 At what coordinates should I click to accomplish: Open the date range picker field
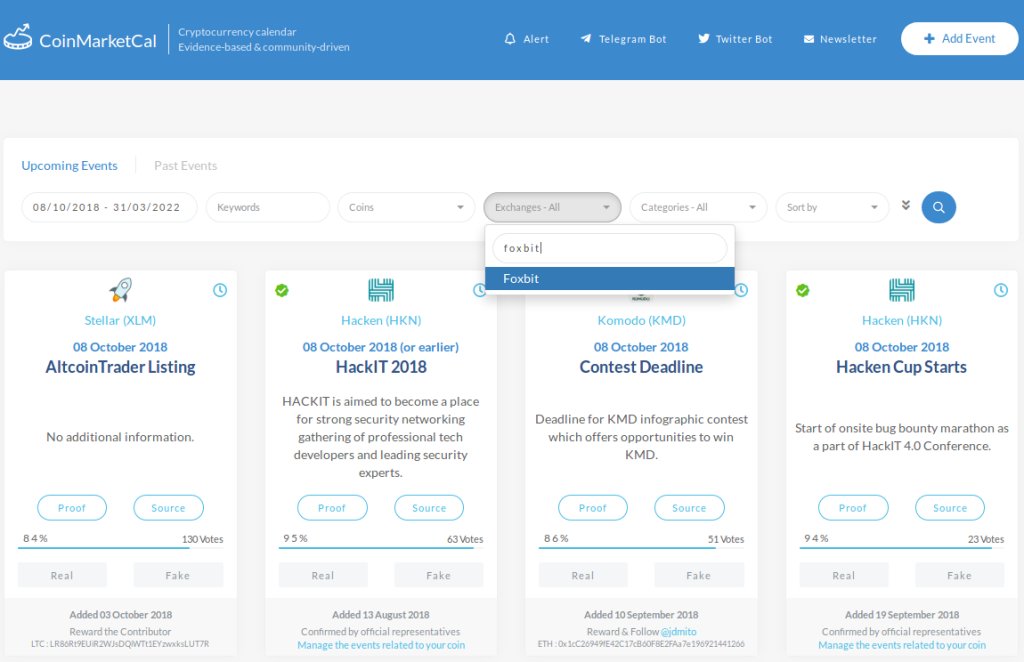click(109, 207)
